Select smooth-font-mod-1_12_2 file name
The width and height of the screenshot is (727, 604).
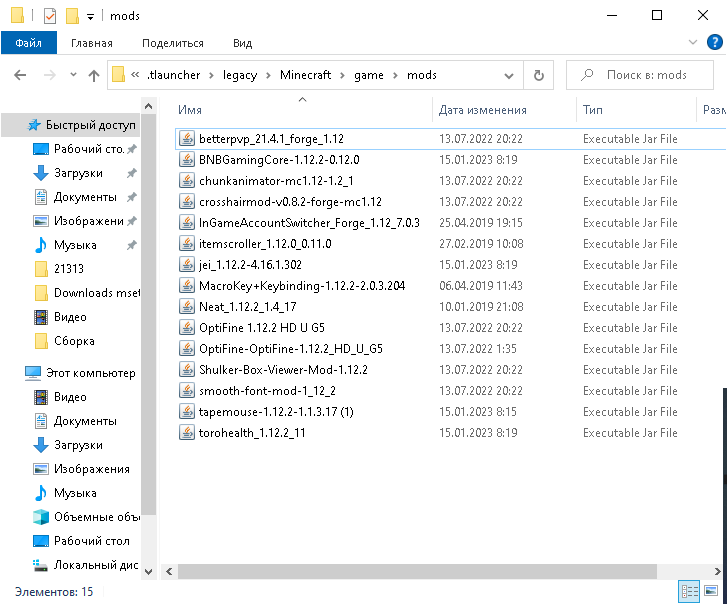[267, 391]
